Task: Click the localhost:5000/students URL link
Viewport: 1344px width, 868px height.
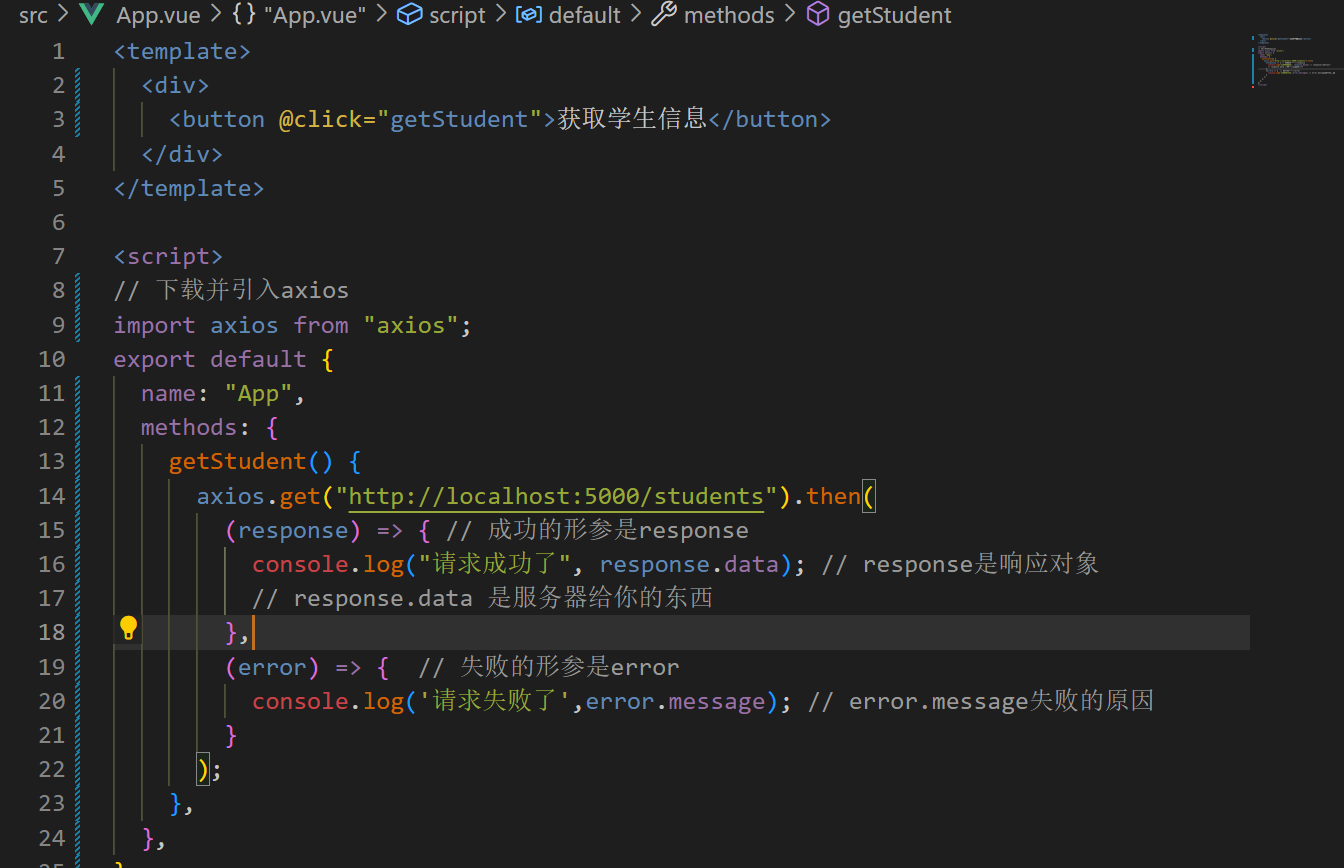Action: [x=555, y=496]
